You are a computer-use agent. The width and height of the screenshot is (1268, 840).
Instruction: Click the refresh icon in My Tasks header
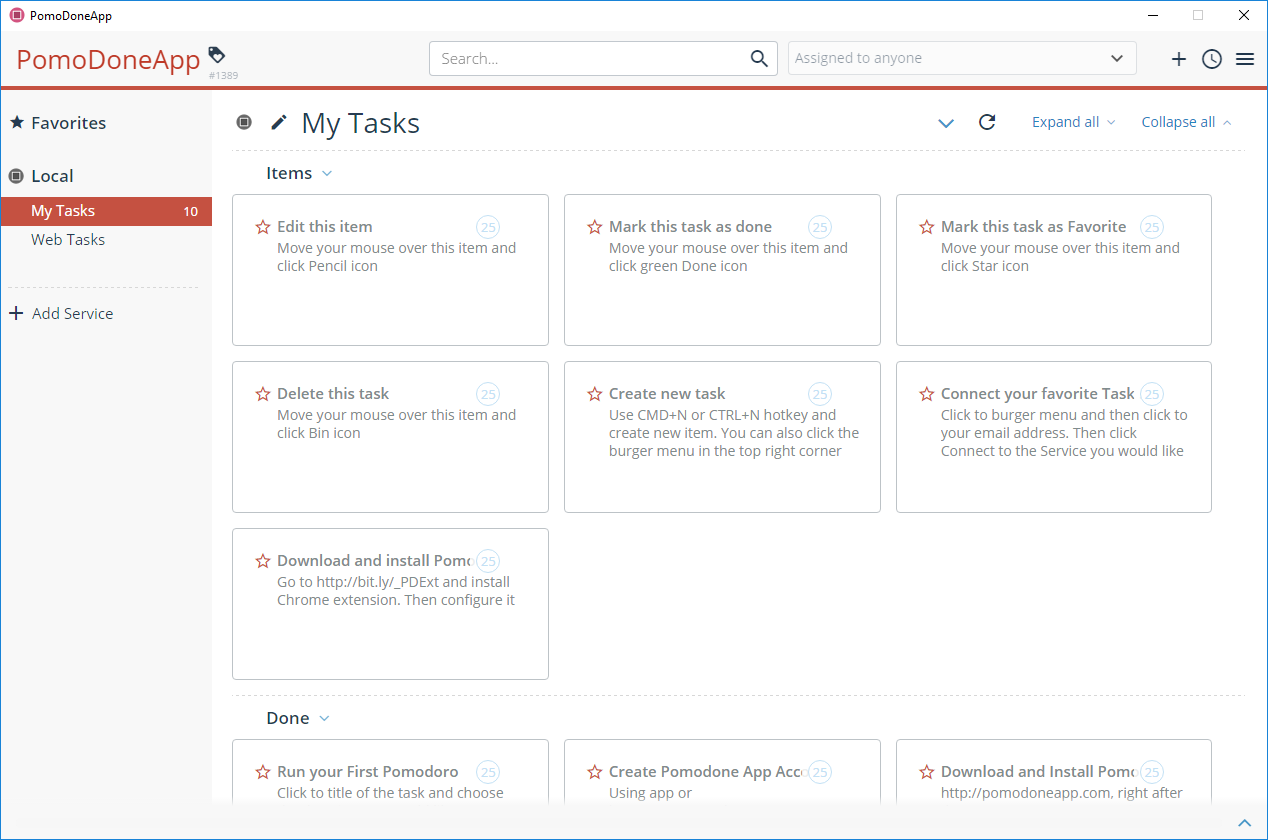(x=987, y=122)
